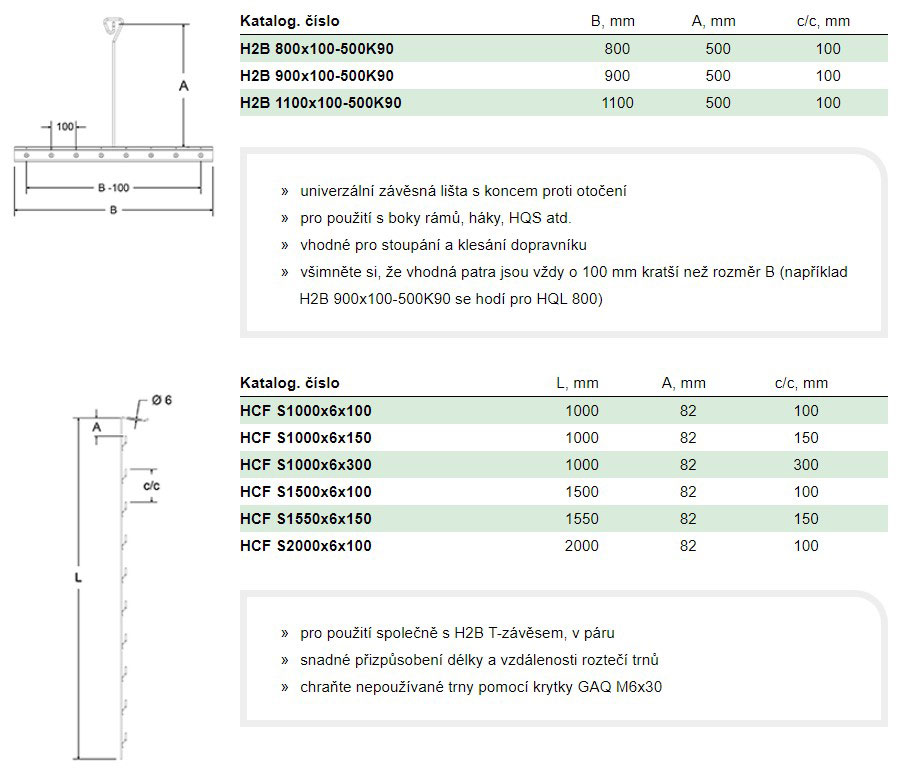Viewport: 904px width, 772px height.
Task: Click the 'Ø 6' label in hook diagram
Action: (x=162, y=400)
